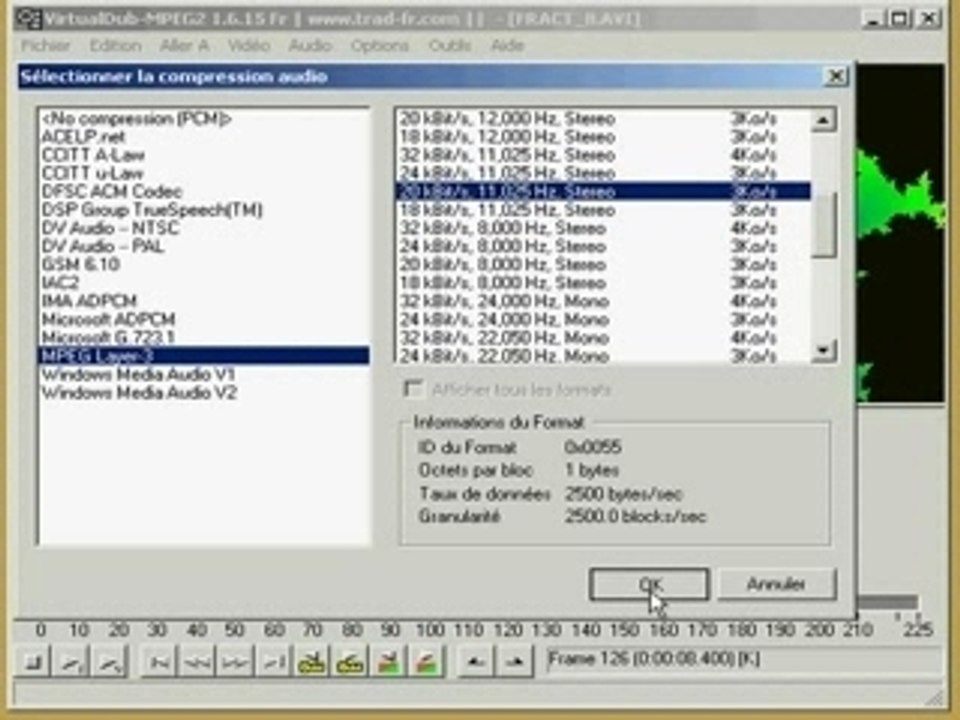Select DV Audio -- PAL codec
Screen dimensions: 960x720
204,247
